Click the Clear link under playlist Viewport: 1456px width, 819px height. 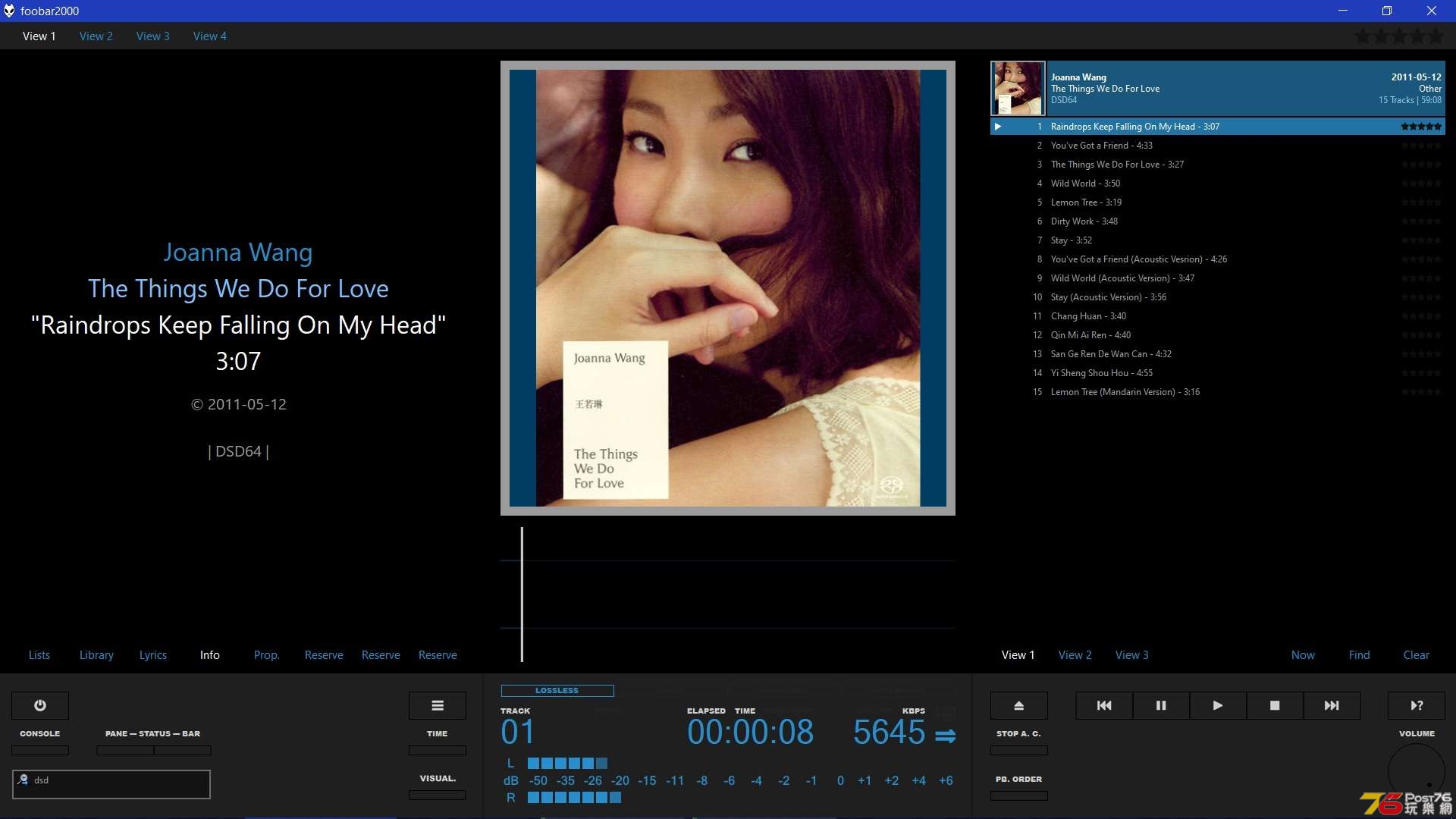pyautogui.click(x=1417, y=654)
